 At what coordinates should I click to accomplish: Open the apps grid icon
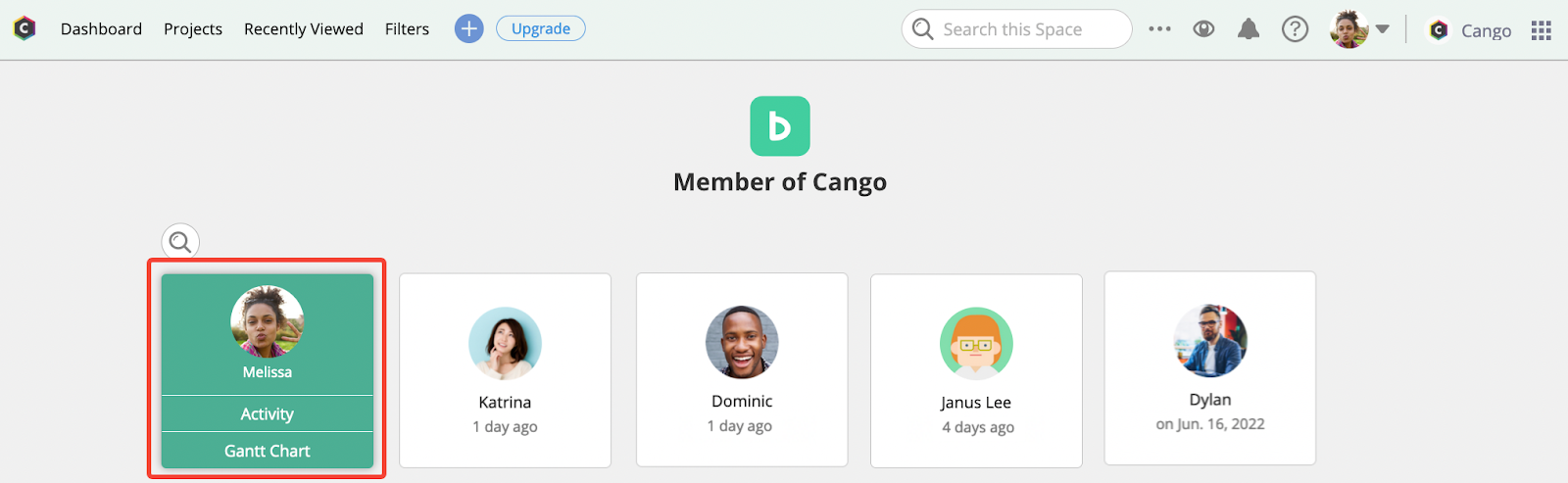[1542, 30]
